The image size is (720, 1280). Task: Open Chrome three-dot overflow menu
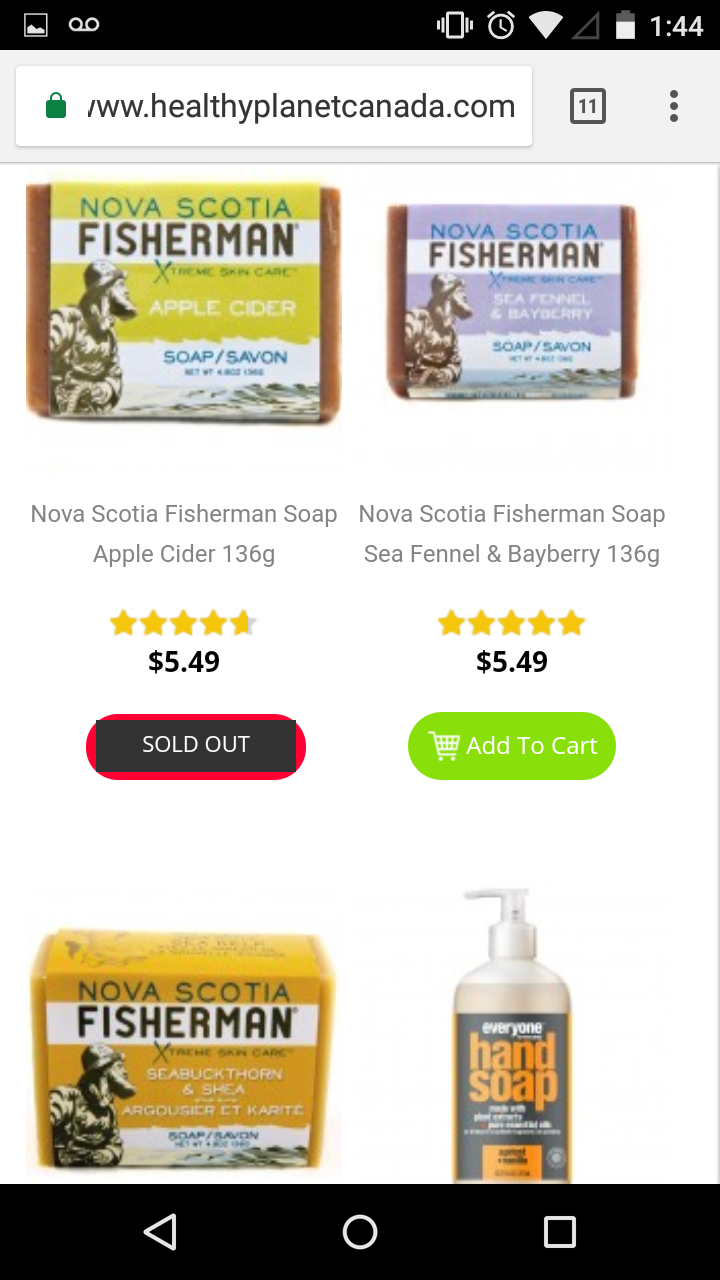coord(673,106)
